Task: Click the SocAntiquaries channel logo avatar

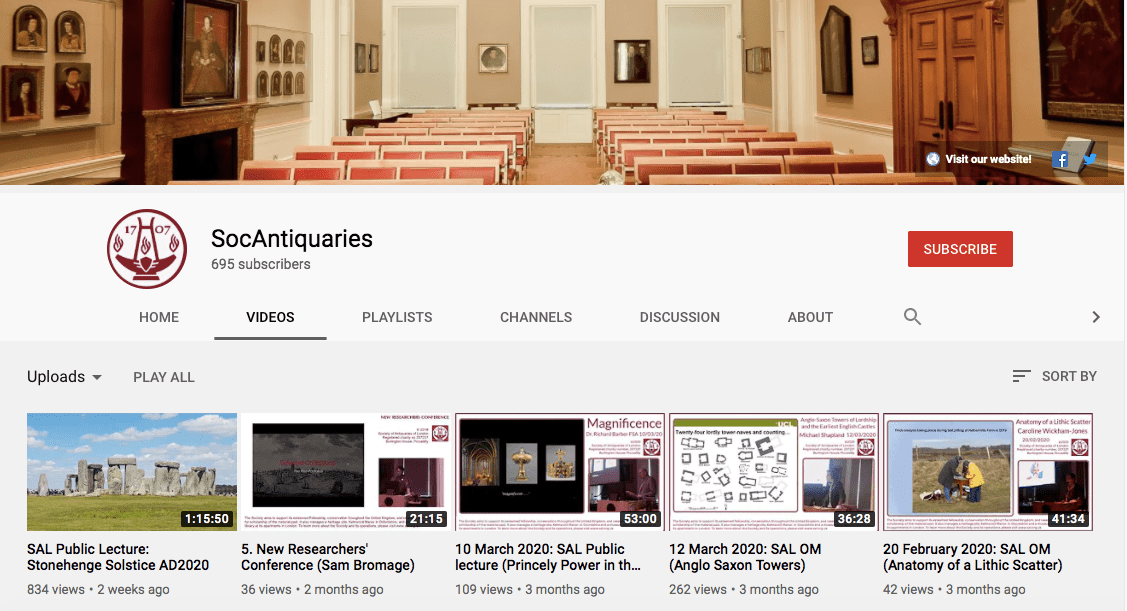Action: coord(147,250)
